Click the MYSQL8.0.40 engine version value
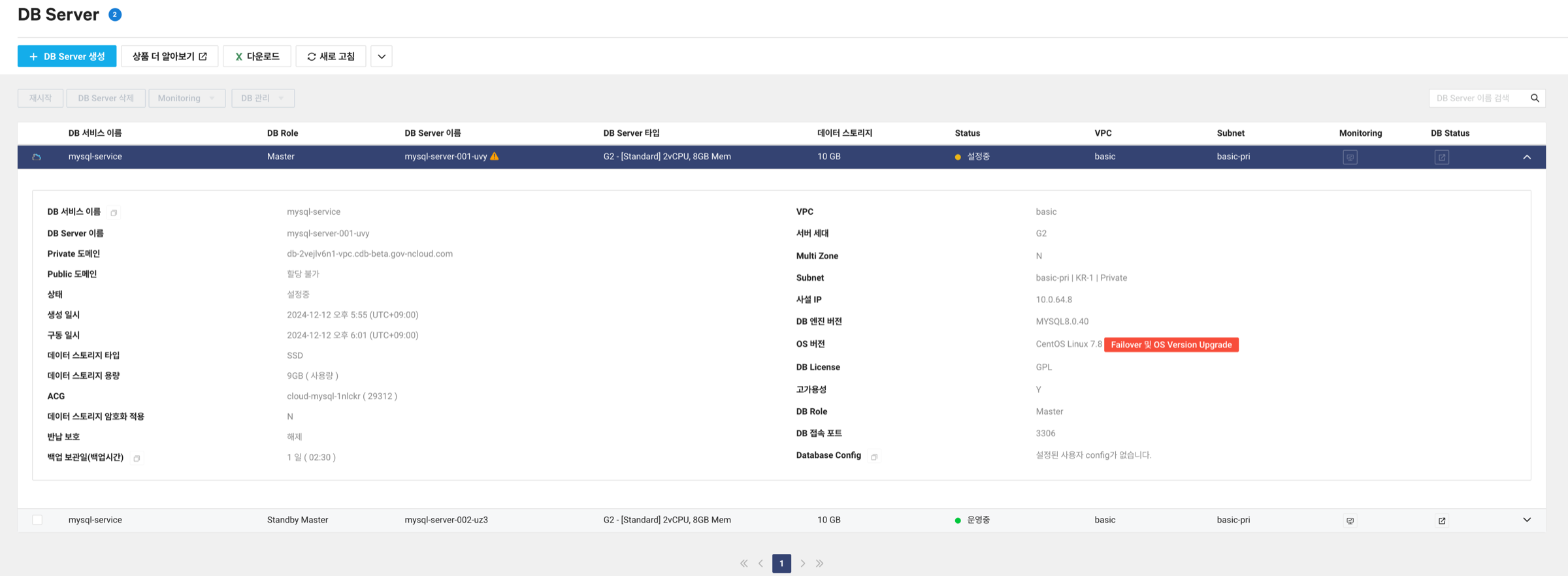 pos(1062,321)
